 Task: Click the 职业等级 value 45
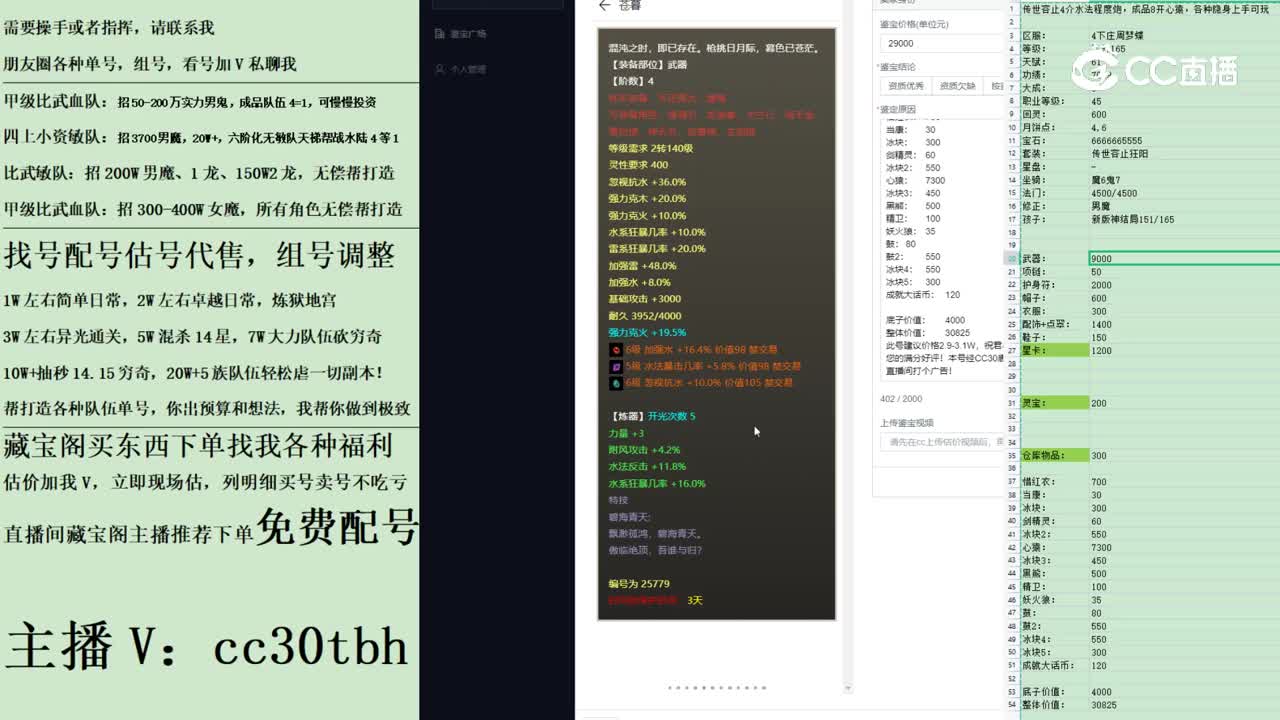click(1097, 102)
